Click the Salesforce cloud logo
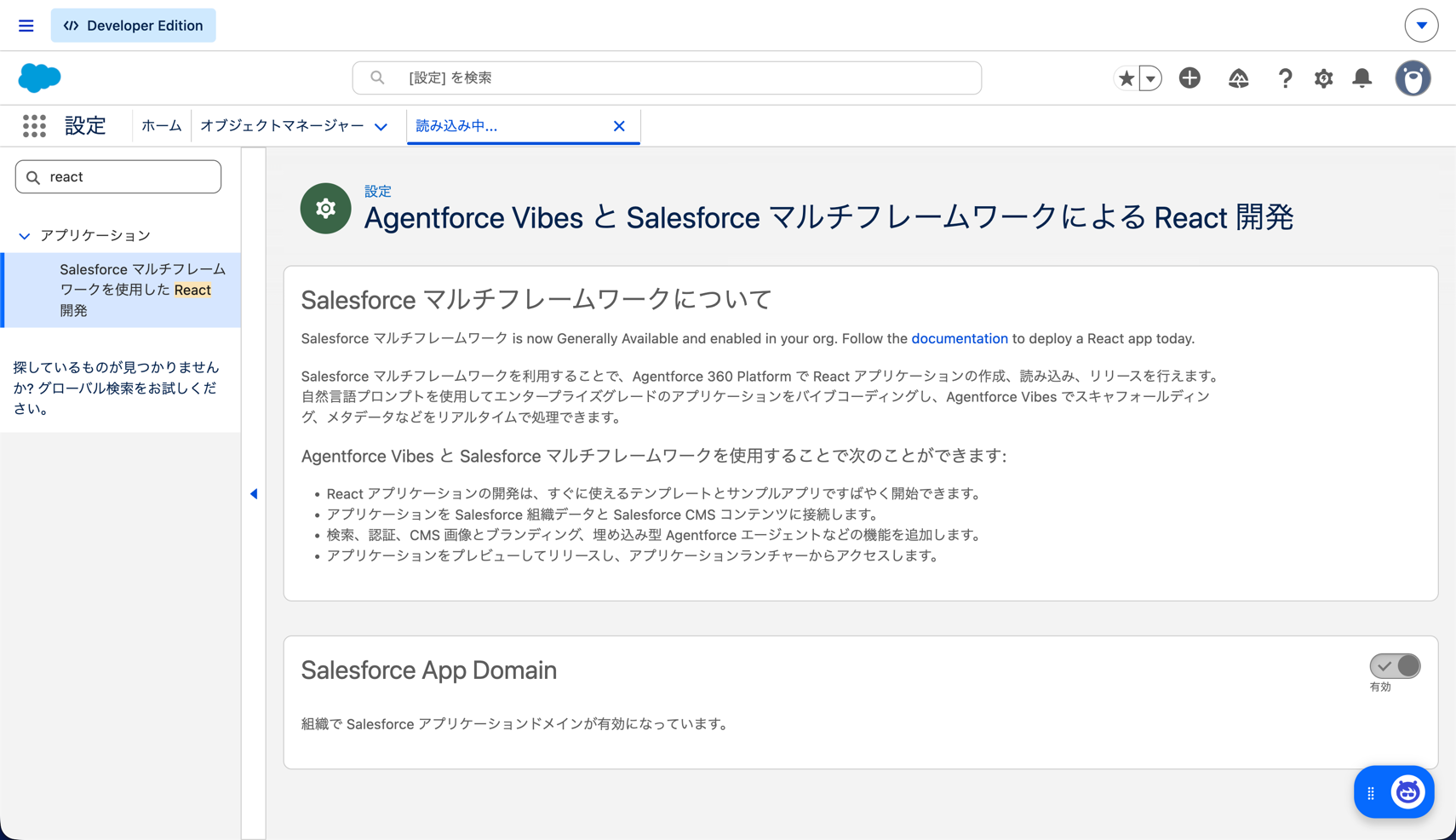 click(x=39, y=78)
